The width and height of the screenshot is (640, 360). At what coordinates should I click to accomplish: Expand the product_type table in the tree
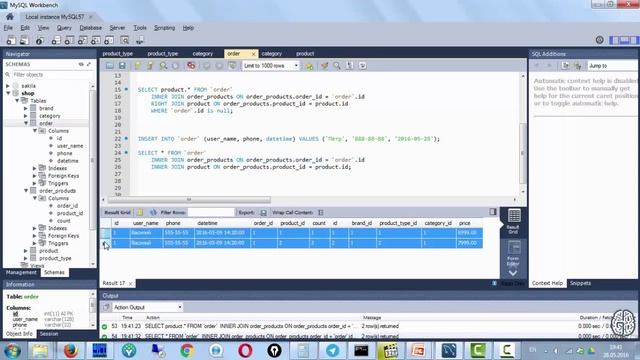point(26,258)
